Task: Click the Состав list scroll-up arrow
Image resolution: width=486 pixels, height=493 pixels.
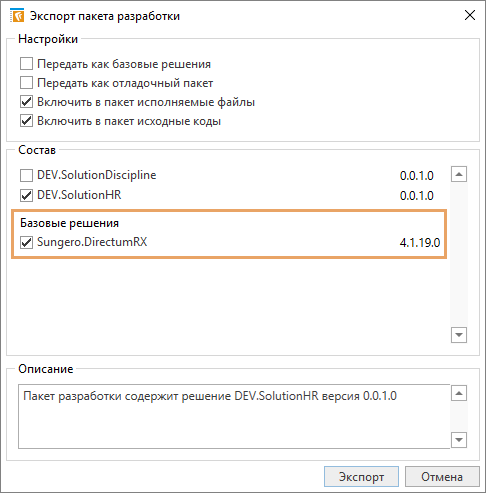Action: point(459,174)
